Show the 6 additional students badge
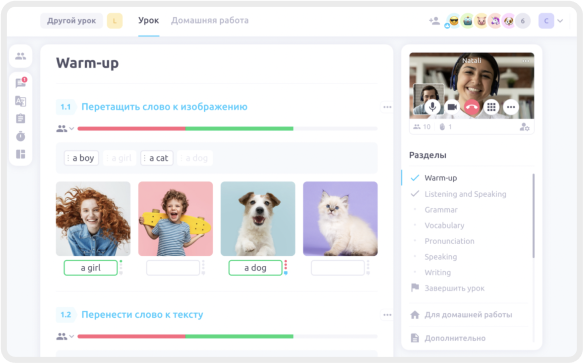The width and height of the screenshot is (583, 363). [x=522, y=21]
